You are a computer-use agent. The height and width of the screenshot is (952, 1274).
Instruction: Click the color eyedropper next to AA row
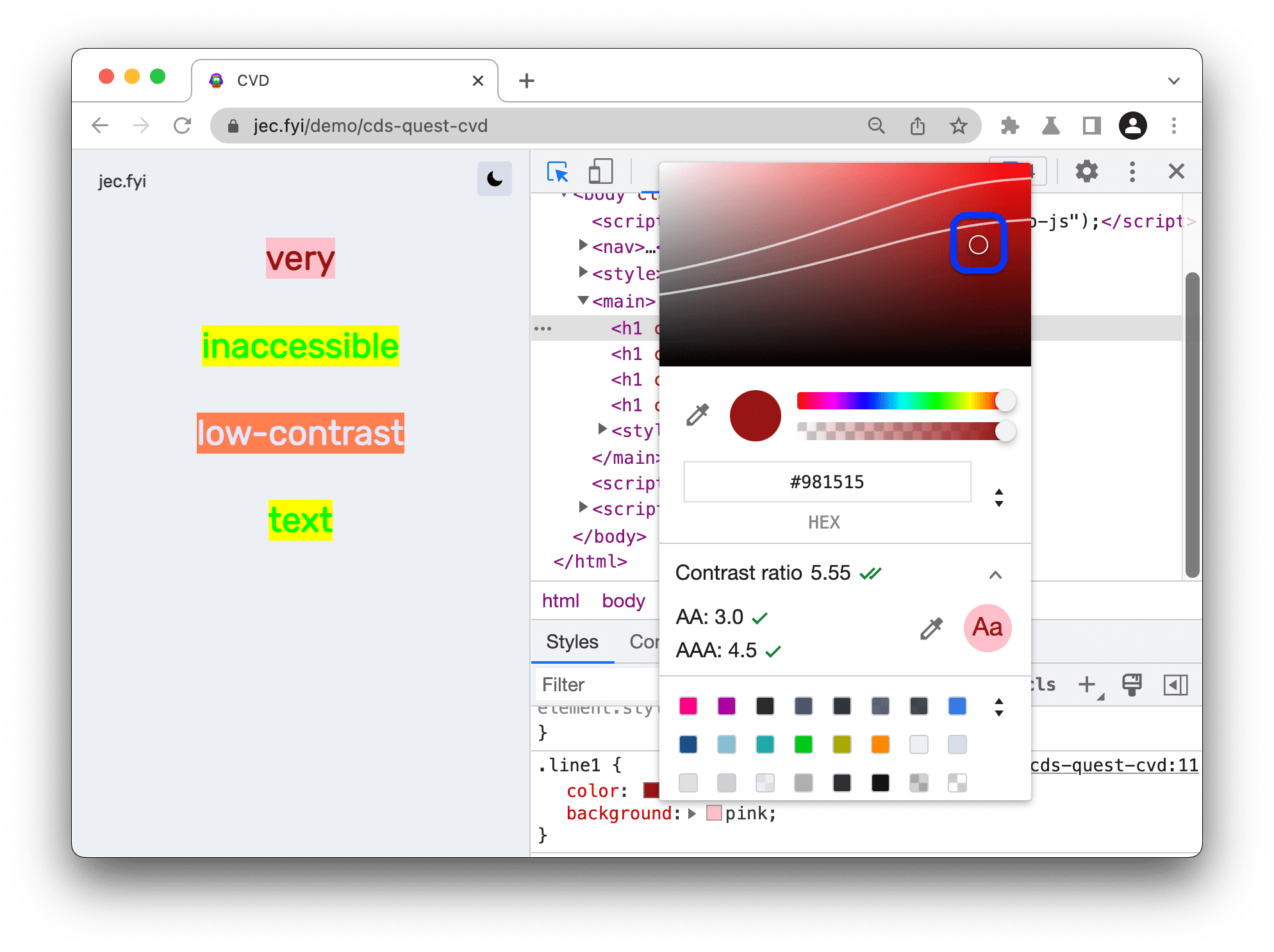[928, 627]
